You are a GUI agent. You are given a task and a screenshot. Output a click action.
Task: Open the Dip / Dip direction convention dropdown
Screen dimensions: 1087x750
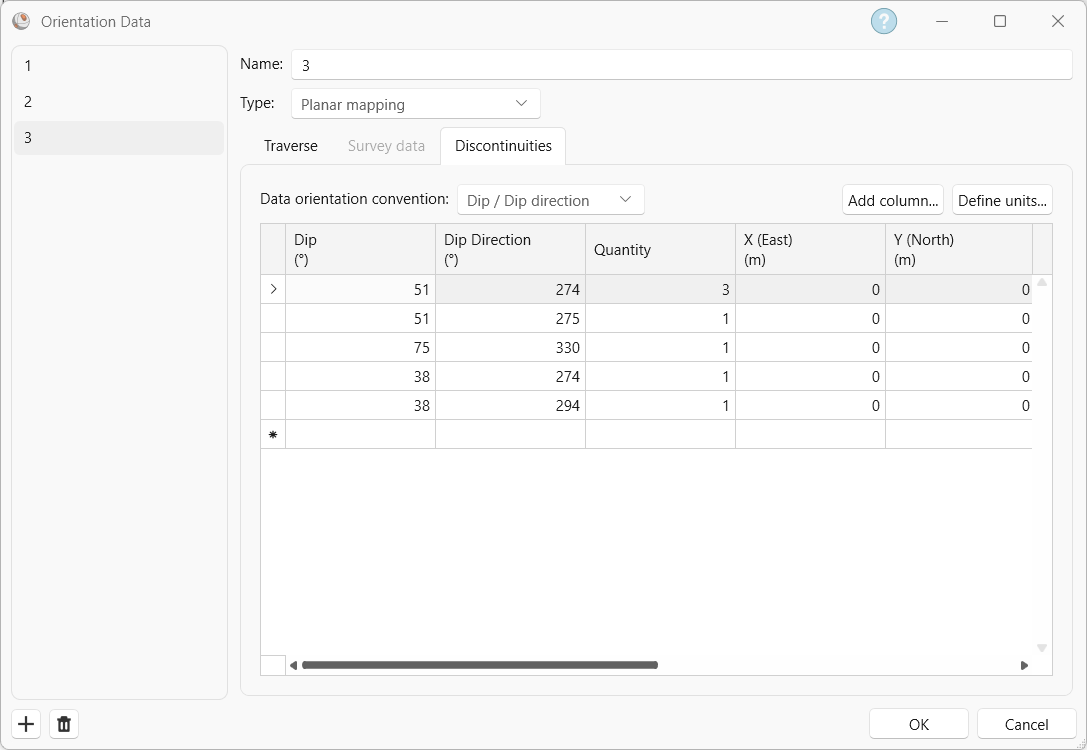click(550, 199)
